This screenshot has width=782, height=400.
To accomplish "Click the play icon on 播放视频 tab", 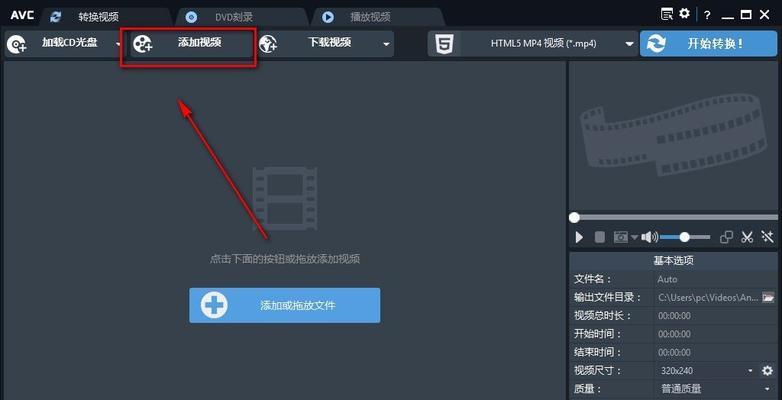I will pos(328,17).
